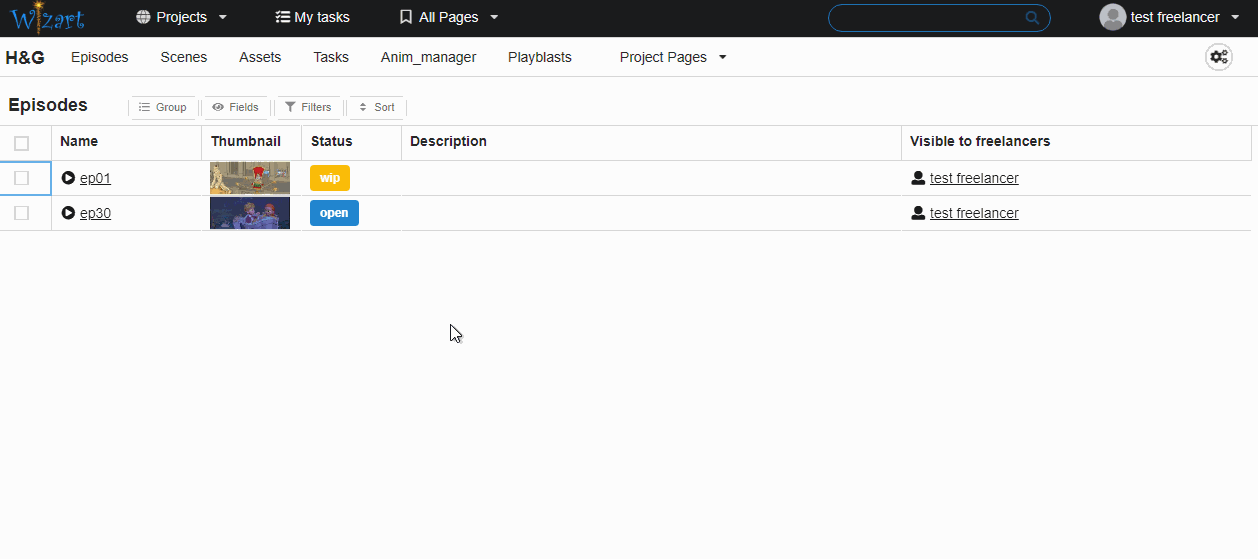Click the user icon in ep01 row
Viewport: 1258px width, 559px height.
pyautogui.click(x=918, y=178)
